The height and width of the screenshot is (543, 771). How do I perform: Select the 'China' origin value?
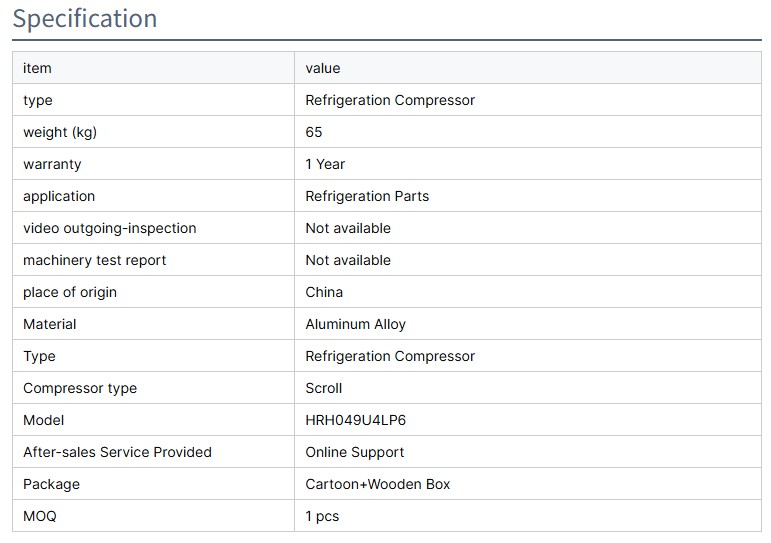click(x=324, y=292)
